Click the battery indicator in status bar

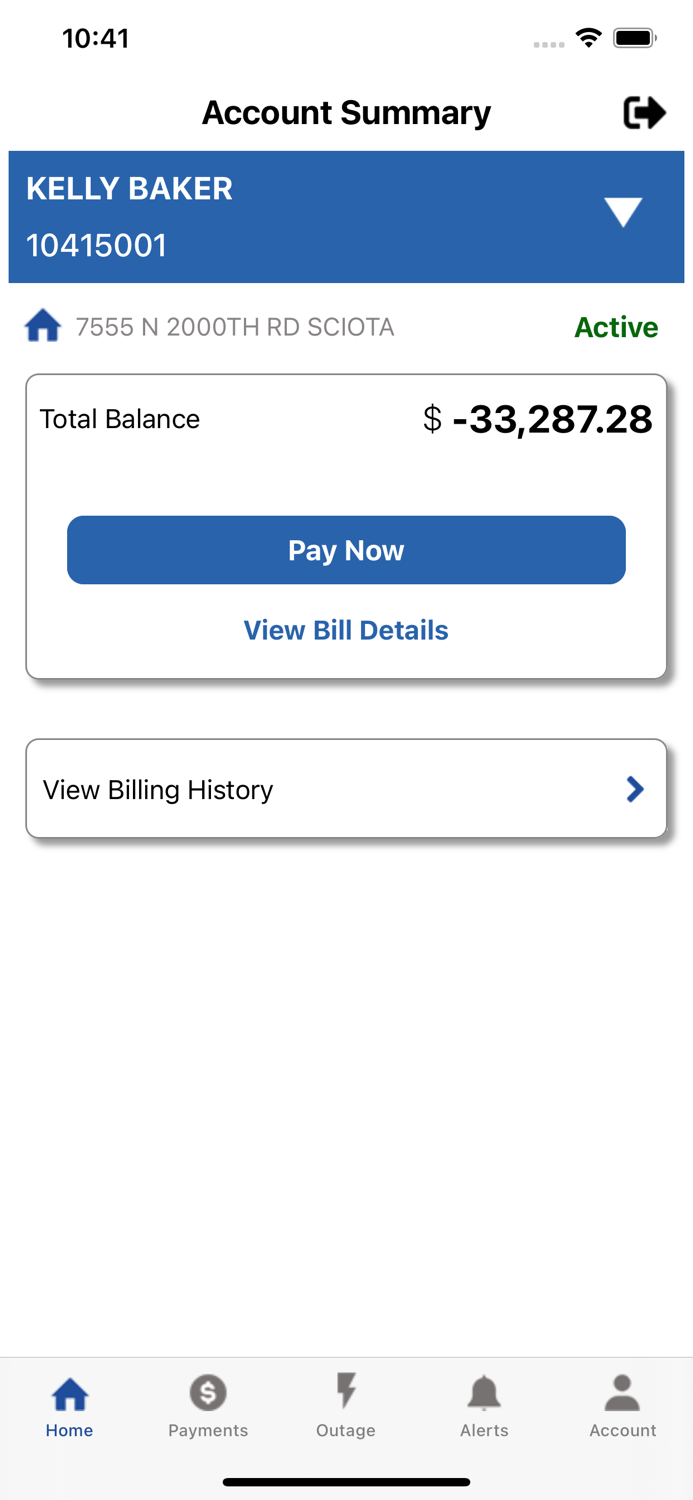(x=634, y=39)
